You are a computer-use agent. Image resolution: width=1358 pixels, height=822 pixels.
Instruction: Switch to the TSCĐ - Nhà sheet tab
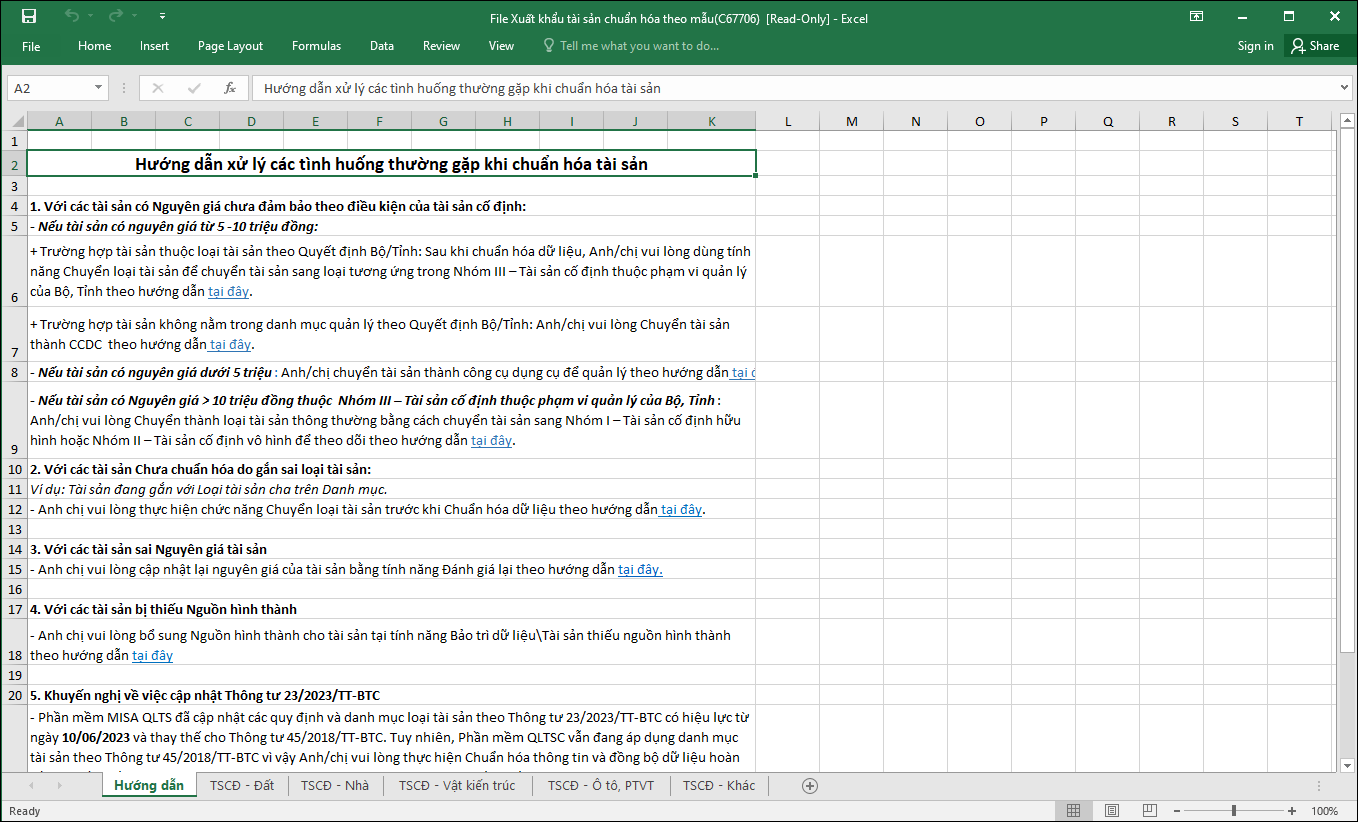pyautogui.click(x=335, y=785)
